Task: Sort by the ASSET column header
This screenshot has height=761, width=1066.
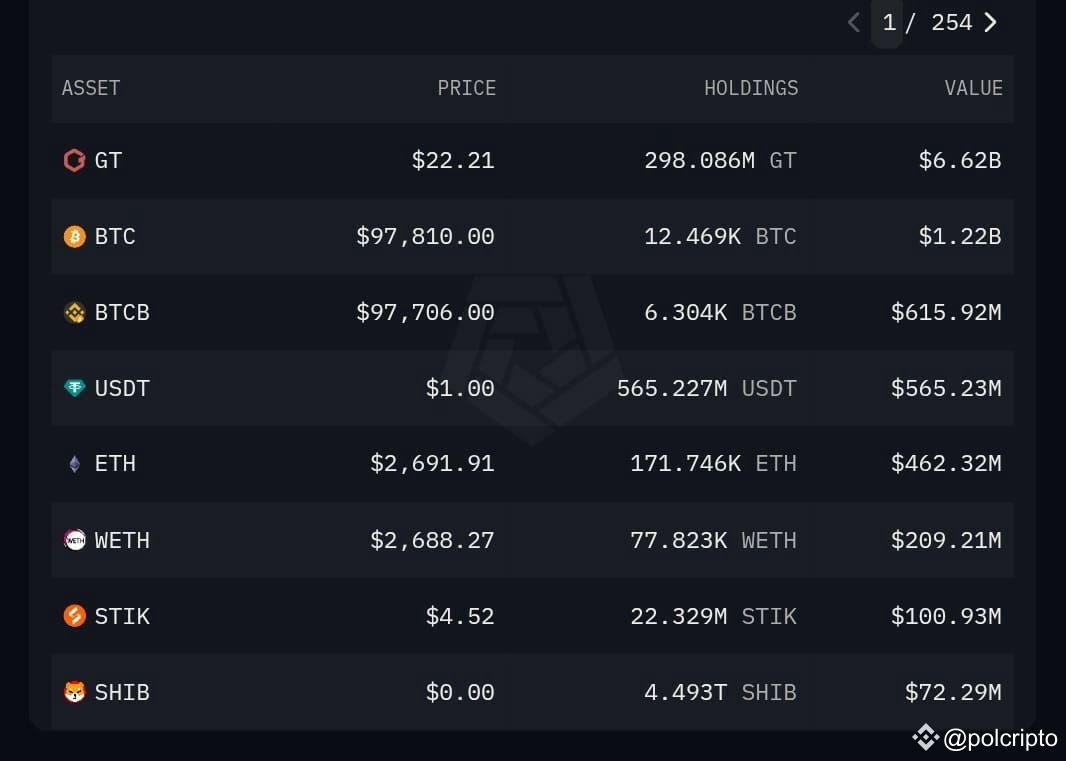Action: [91, 88]
